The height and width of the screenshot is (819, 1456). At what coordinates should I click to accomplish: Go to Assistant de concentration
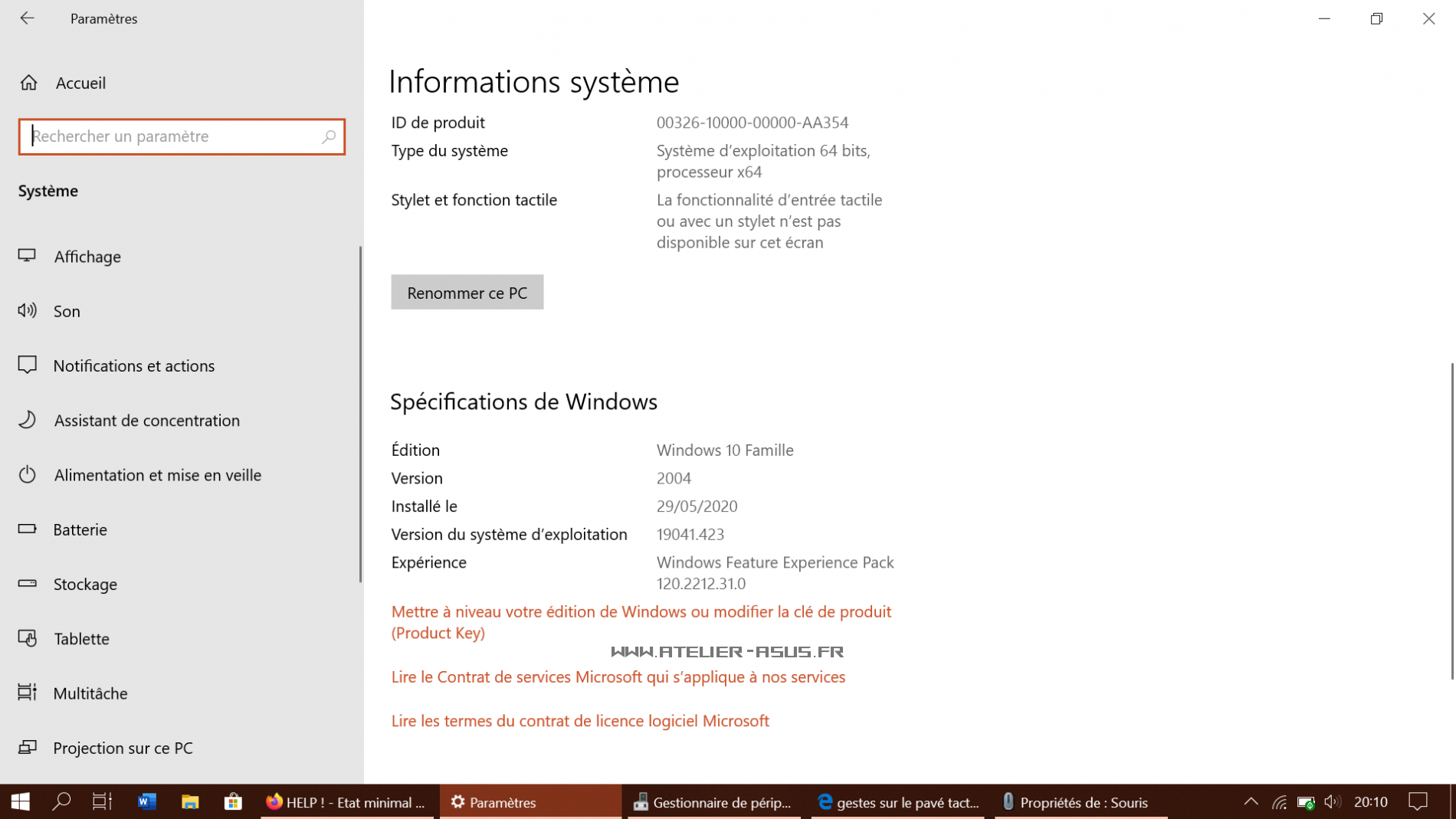(x=146, y=421)
